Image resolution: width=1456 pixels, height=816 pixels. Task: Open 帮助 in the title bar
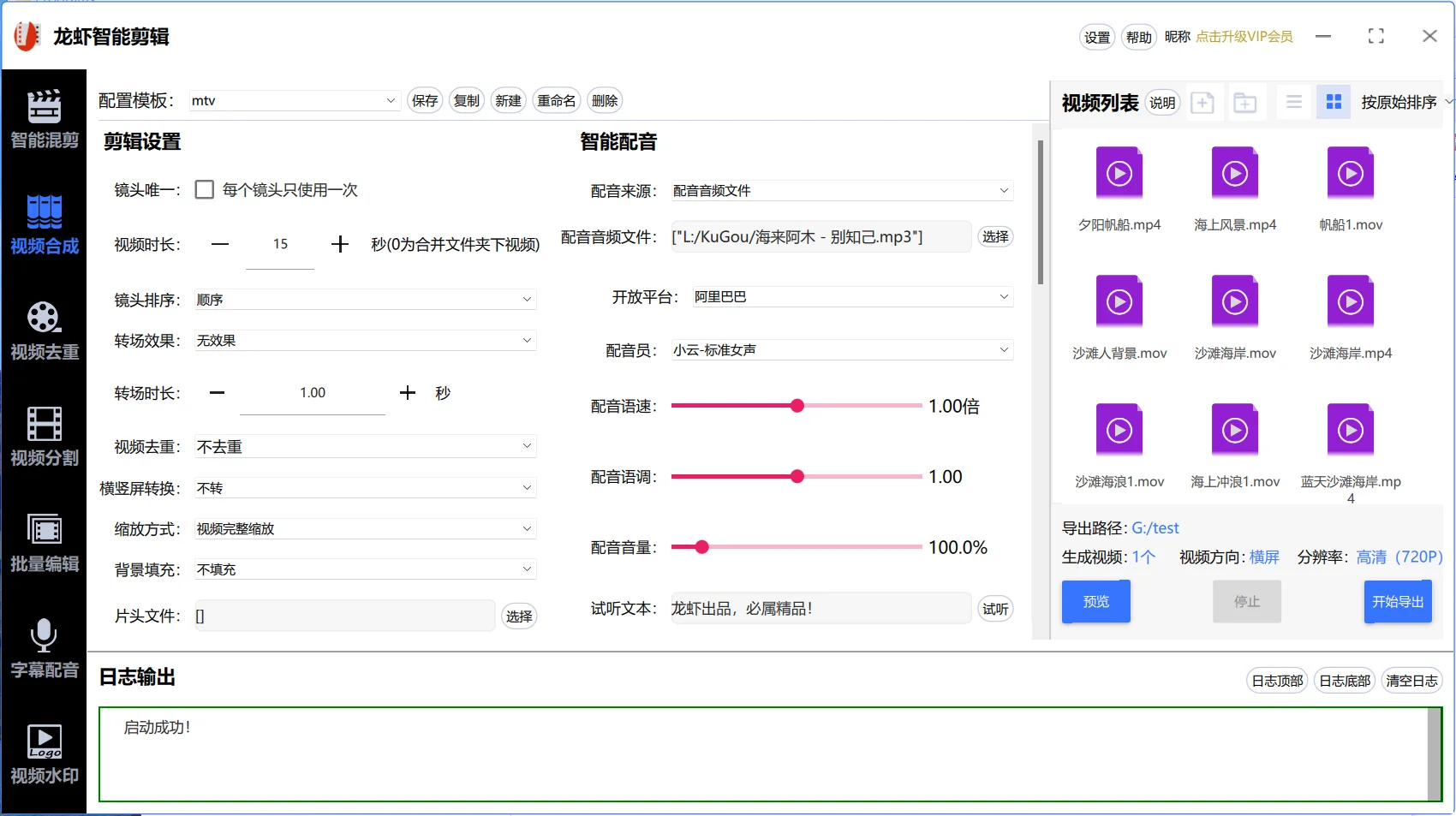[1139, 37]
